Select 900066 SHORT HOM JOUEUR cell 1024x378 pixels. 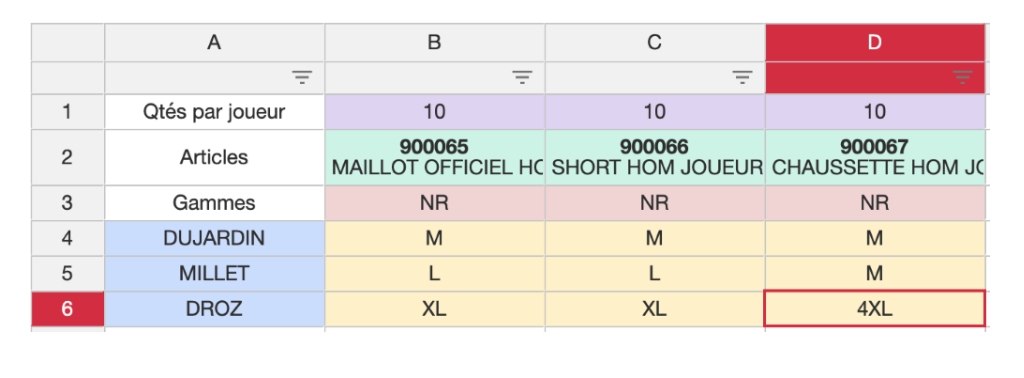[655, 157]
